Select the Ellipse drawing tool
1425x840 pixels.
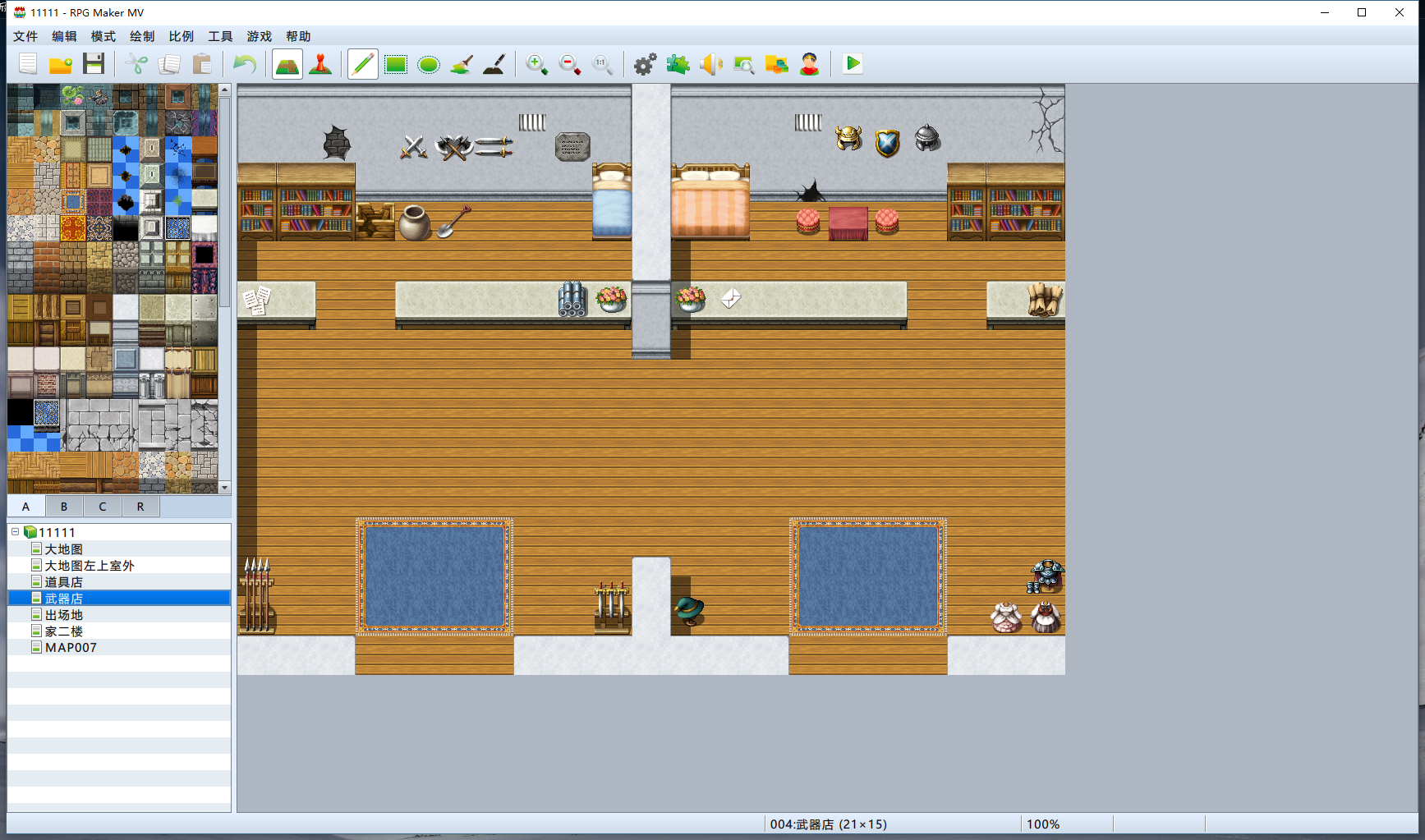click(x=429, y=64)
